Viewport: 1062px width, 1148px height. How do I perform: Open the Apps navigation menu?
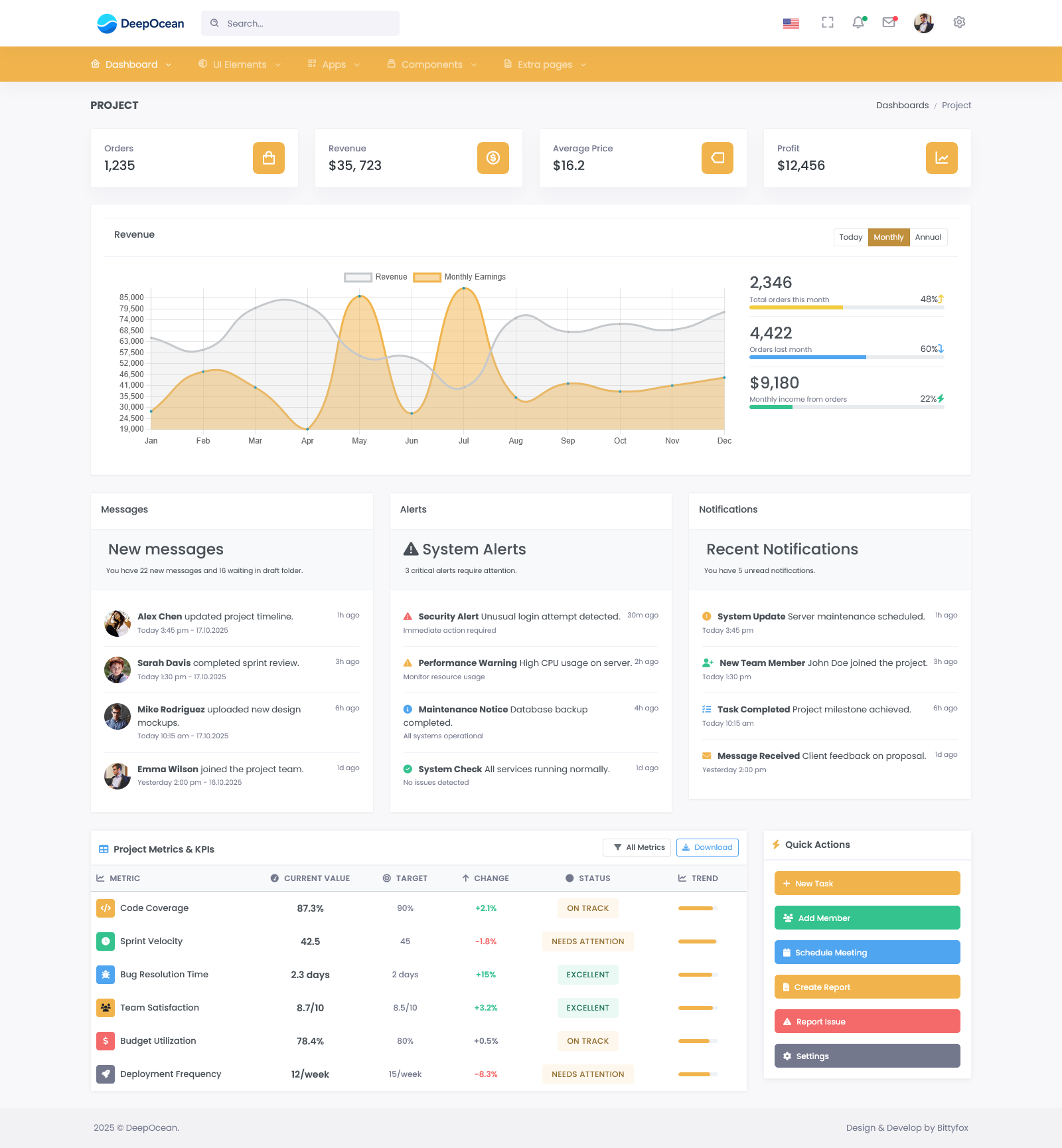click(x=334, y=64)
